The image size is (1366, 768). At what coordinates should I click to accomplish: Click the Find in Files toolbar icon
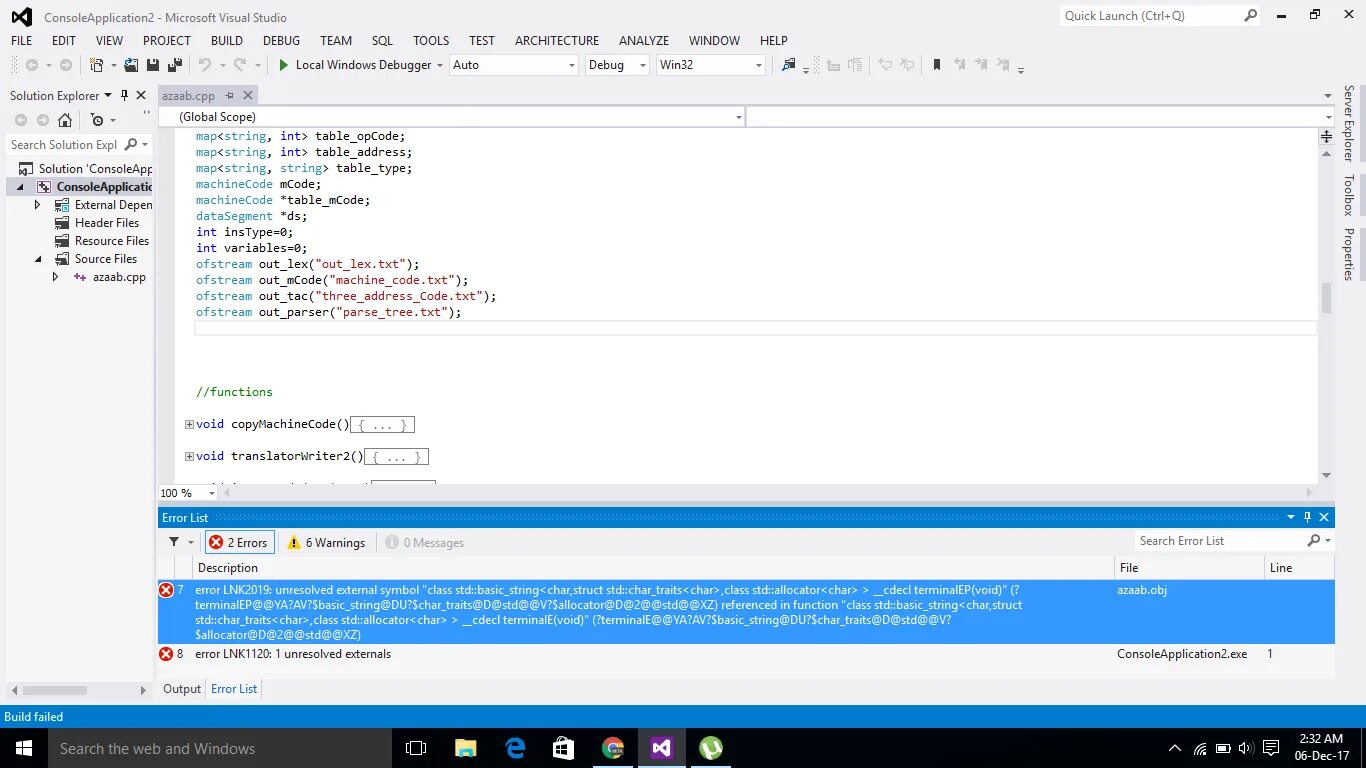pyautogui.click(x=789, y=65)
